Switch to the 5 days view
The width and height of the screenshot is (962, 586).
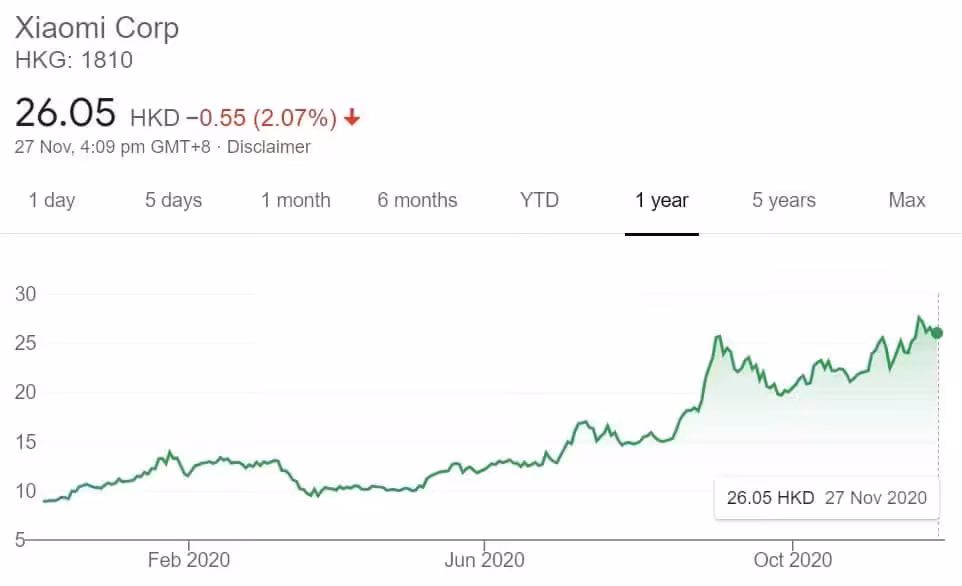click(172, 200)
